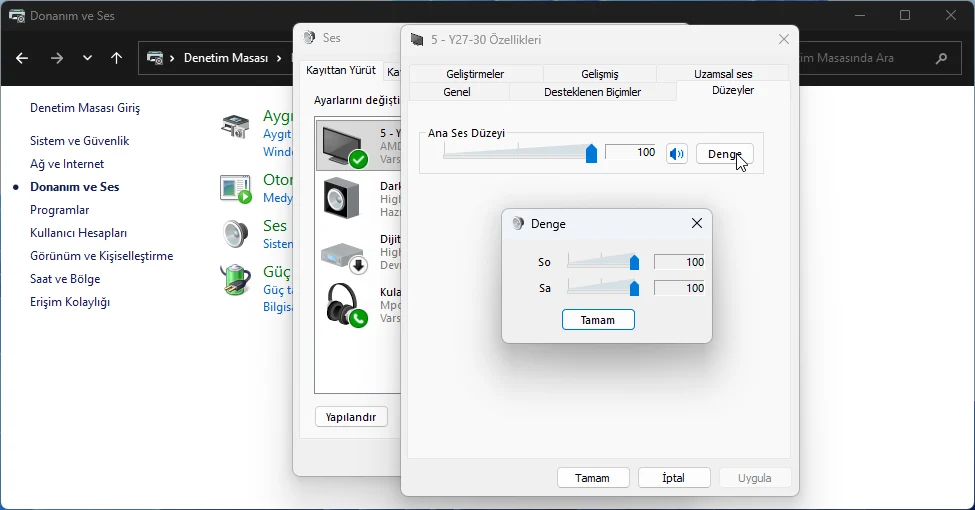Open the Desteklenen Biçimler tab
Screen dimensions: 975x510
click(x=592, y=92)
